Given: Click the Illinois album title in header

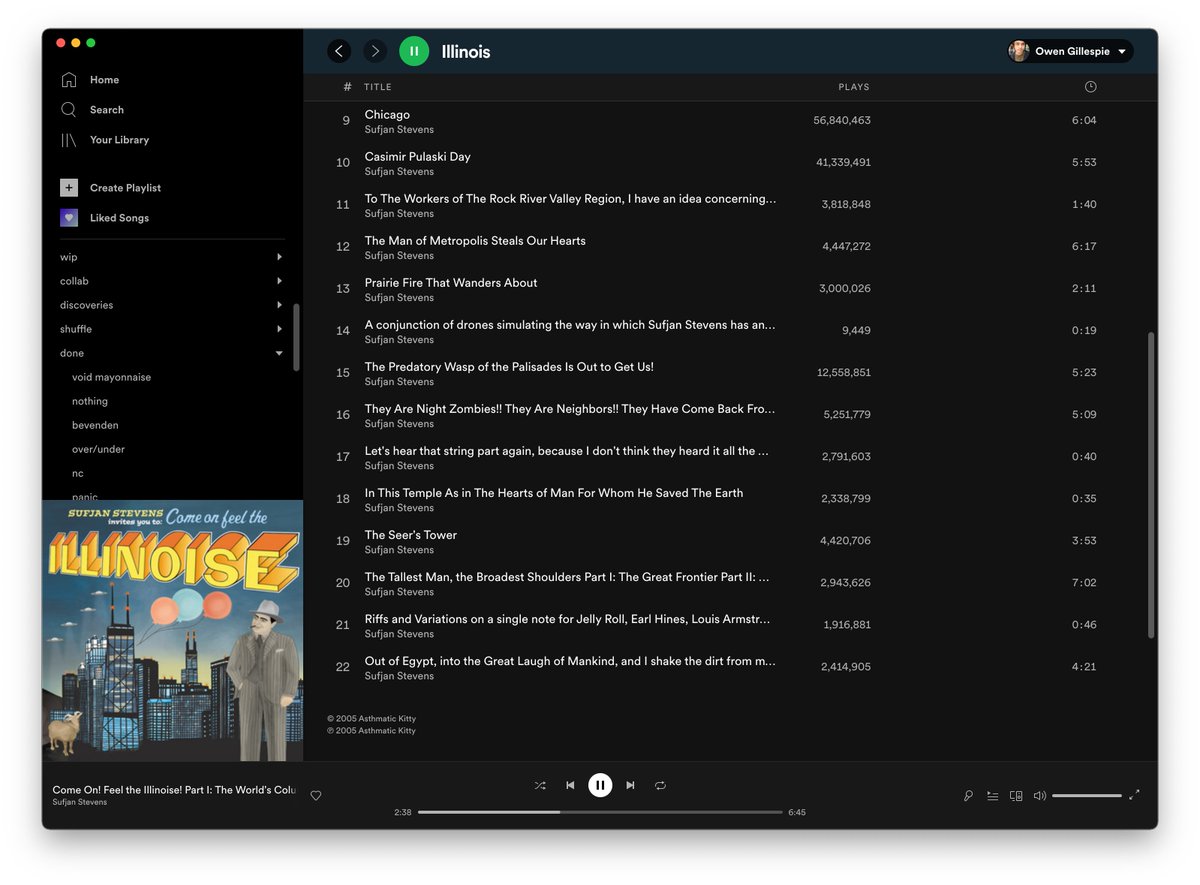Looking at the screenshot, I should 466,52.
